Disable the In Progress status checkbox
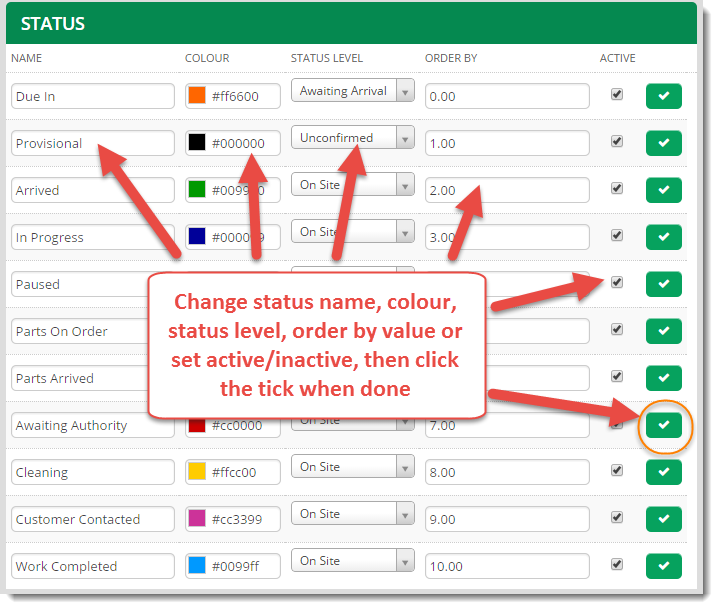 click(617, 235)
